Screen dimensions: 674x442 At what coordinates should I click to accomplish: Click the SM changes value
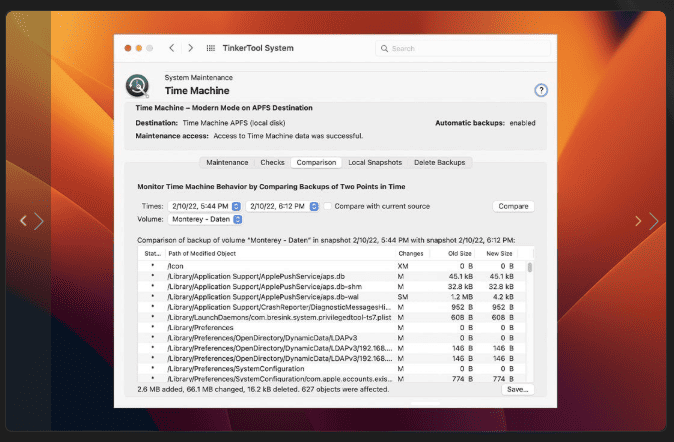pos(403,297)
